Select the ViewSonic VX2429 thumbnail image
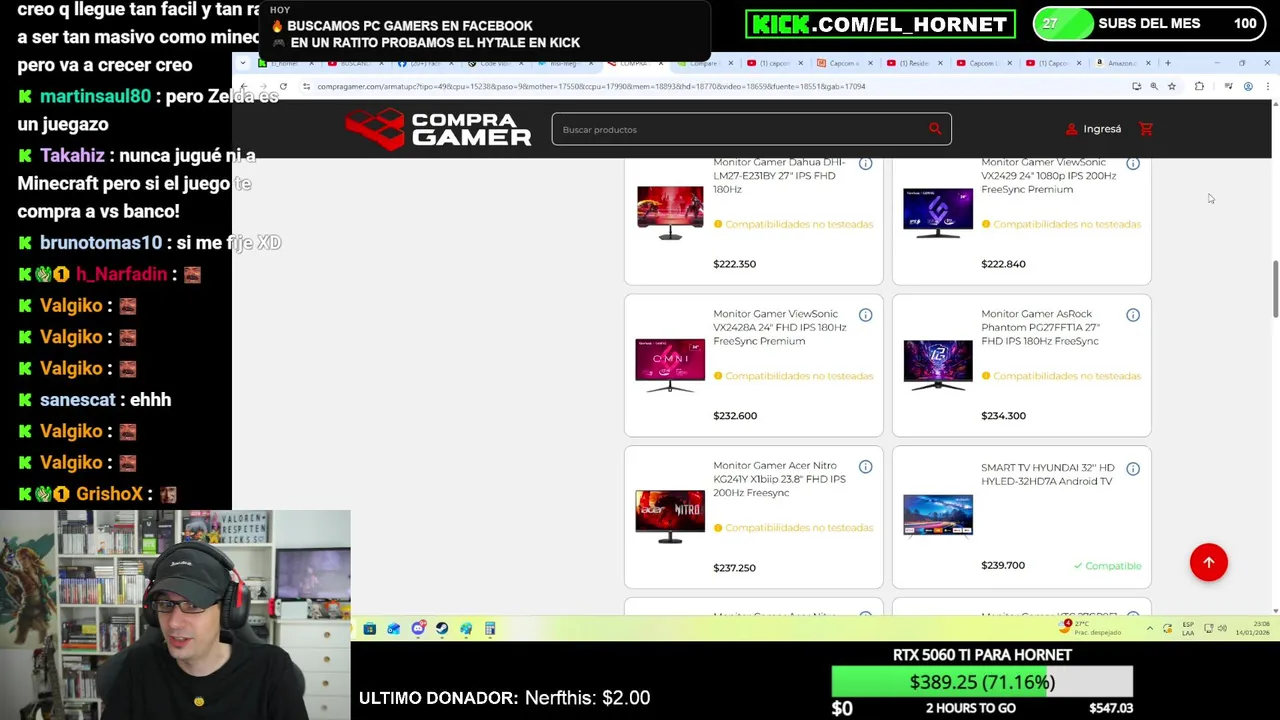The width and height of the screenshot is (1280, 720). pos(938,212)
